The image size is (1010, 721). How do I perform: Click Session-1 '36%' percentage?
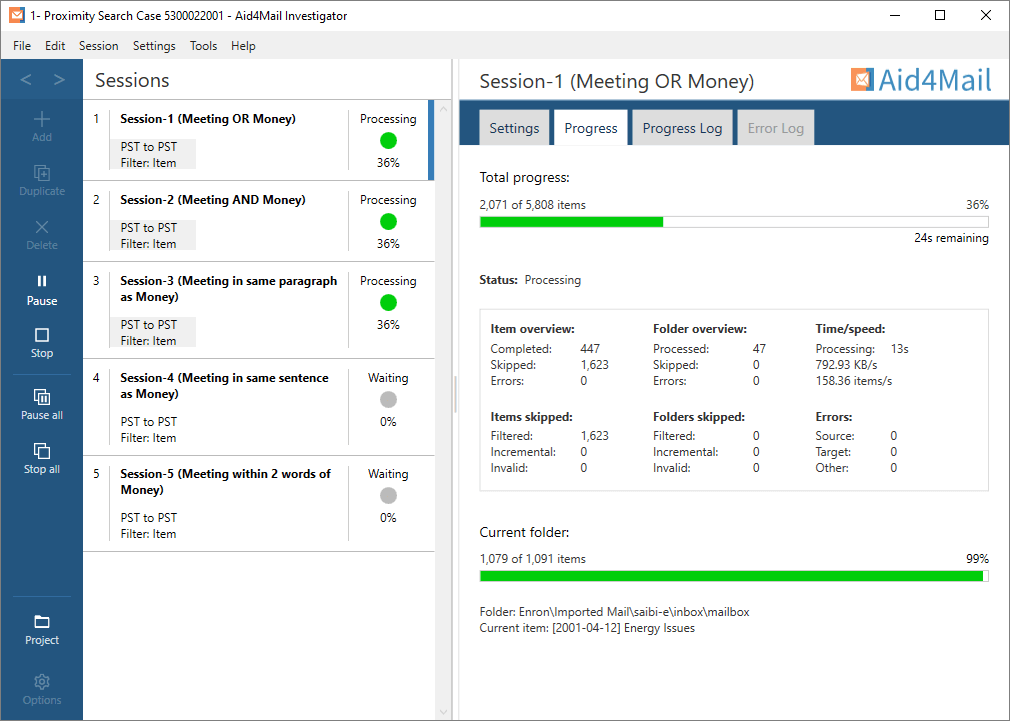pos(388,162)
